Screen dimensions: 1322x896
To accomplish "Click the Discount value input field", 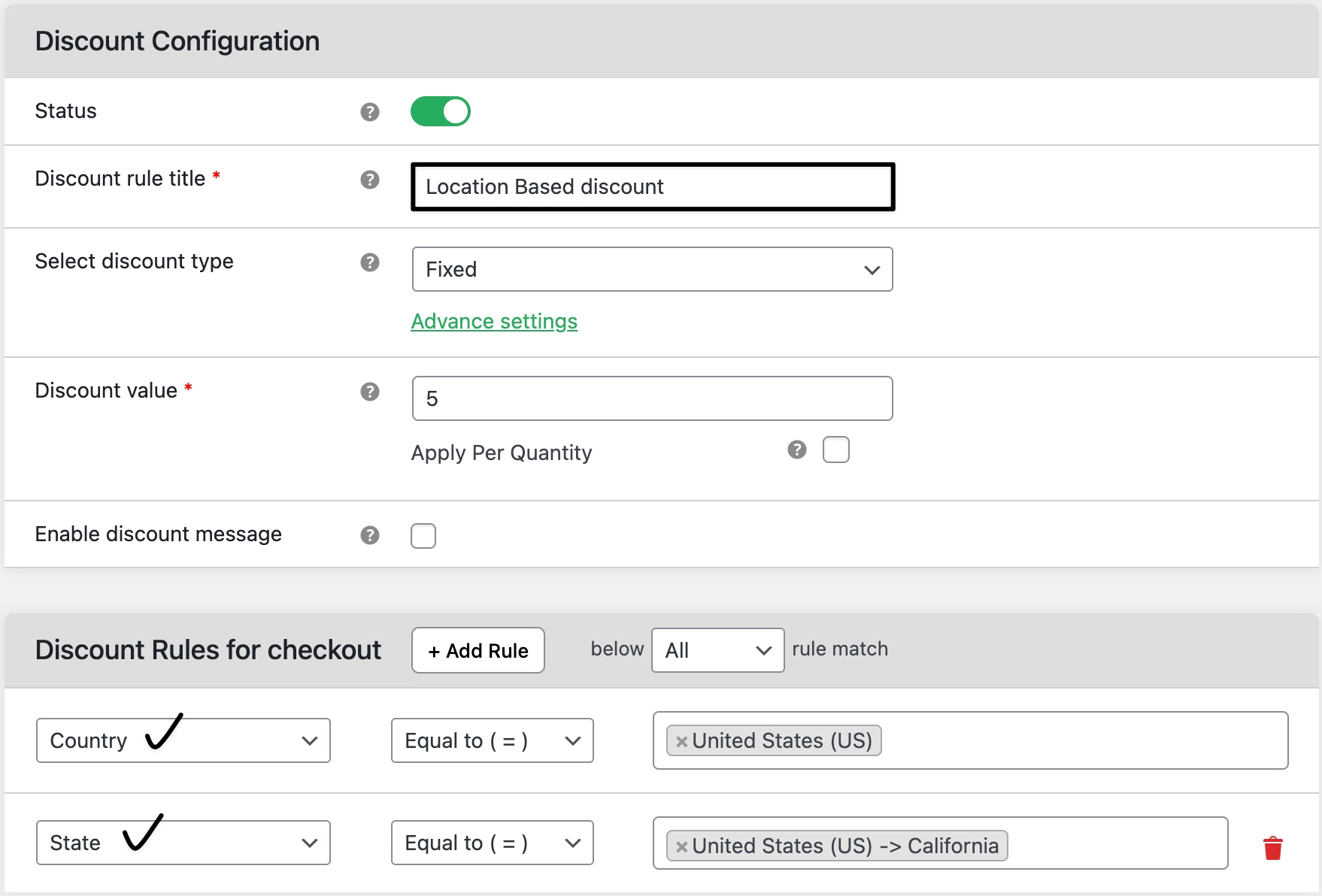I will click(x=652, y=398).
